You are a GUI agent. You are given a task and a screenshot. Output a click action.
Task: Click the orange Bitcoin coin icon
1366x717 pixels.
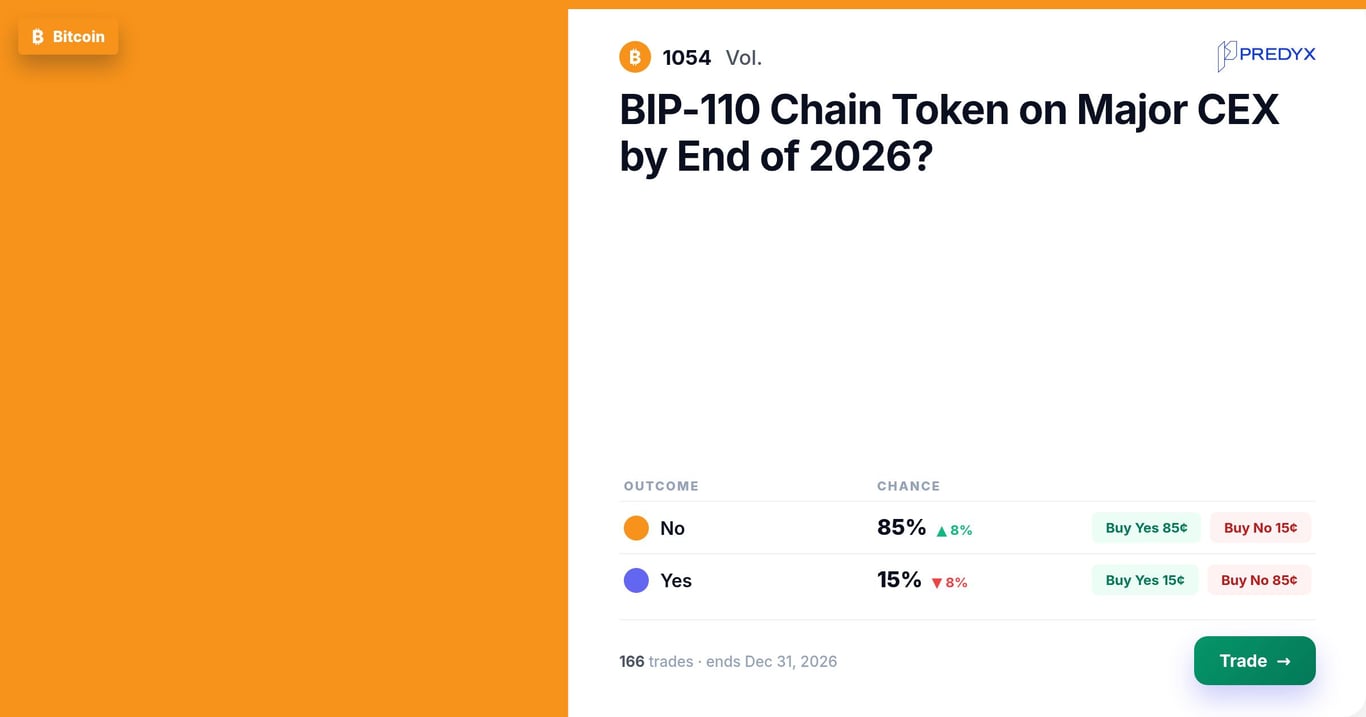[635, 57]
